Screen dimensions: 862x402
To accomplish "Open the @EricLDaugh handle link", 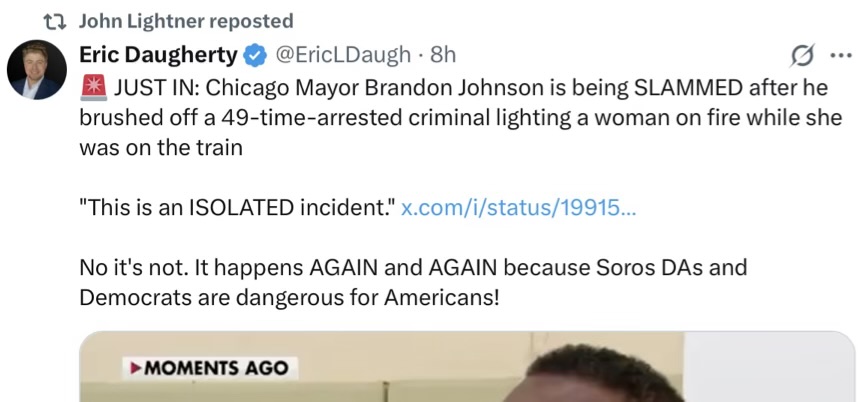I will coord(342,54).
